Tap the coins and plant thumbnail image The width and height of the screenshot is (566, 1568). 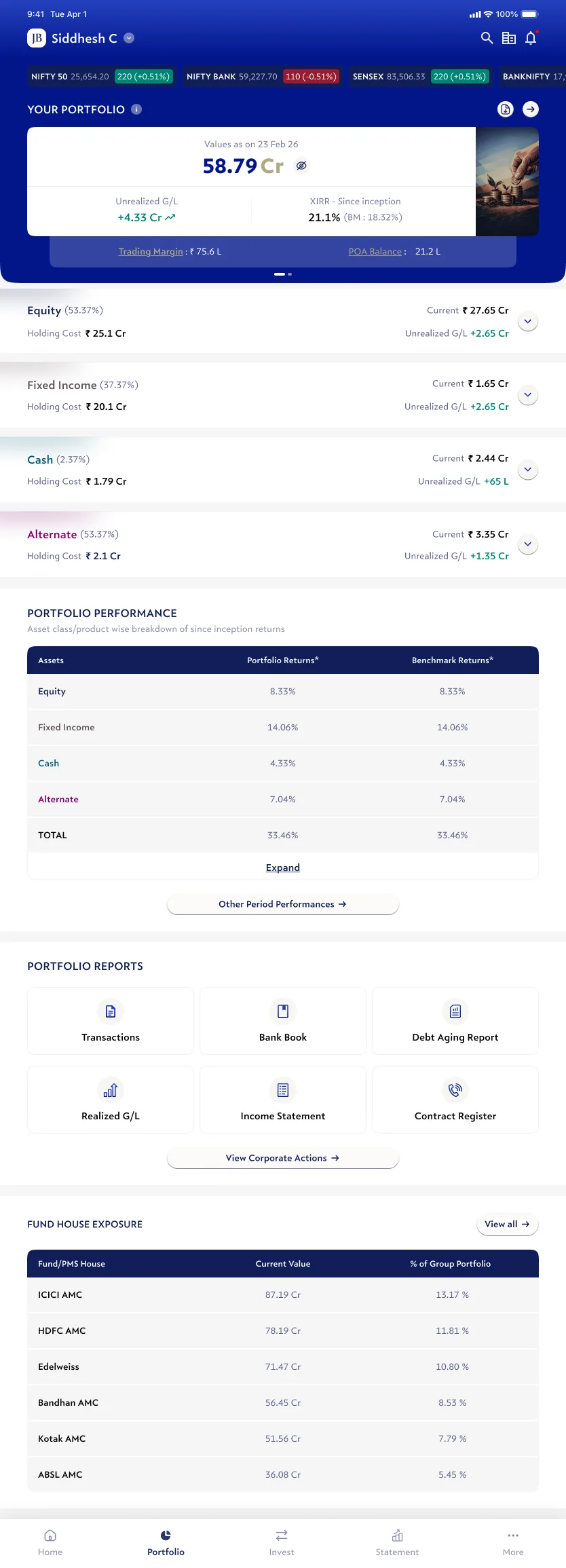508,181
